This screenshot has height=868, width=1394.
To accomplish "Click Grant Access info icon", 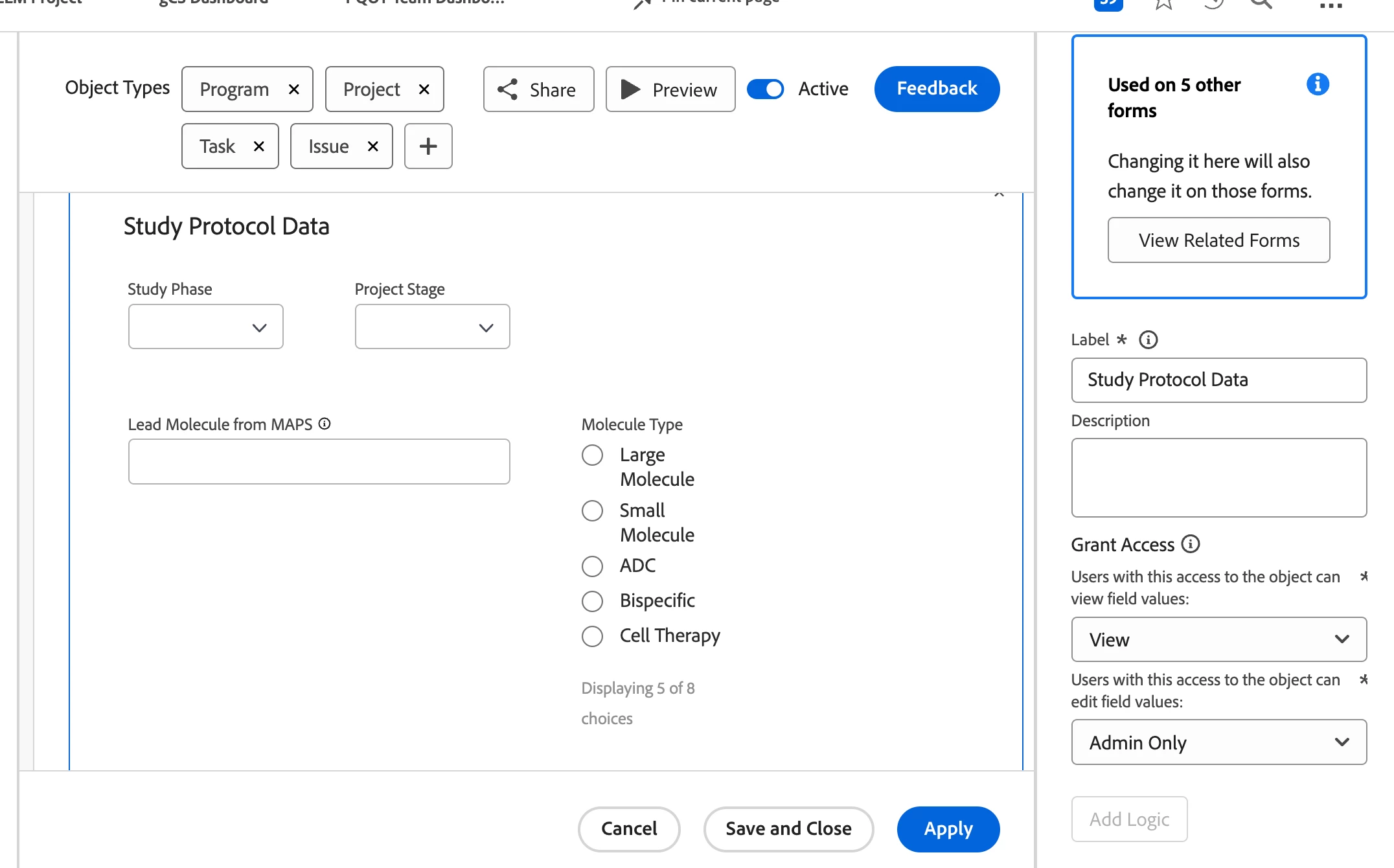I will pos(1190,544).
